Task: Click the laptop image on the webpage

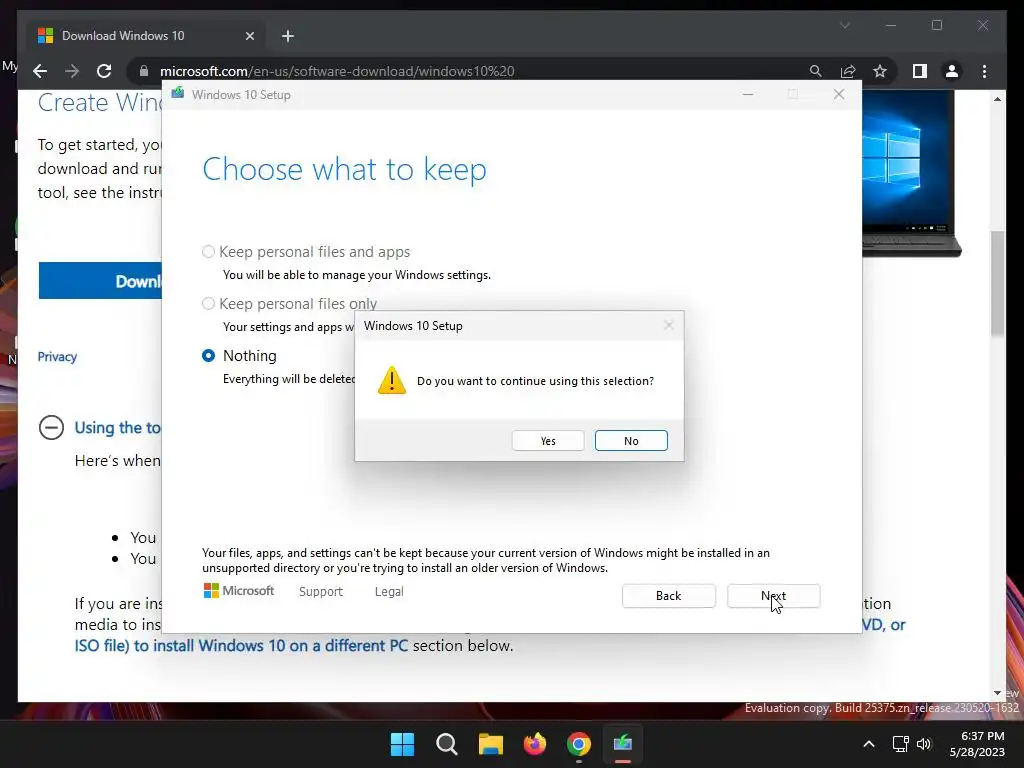Action: tap(912, 174)
